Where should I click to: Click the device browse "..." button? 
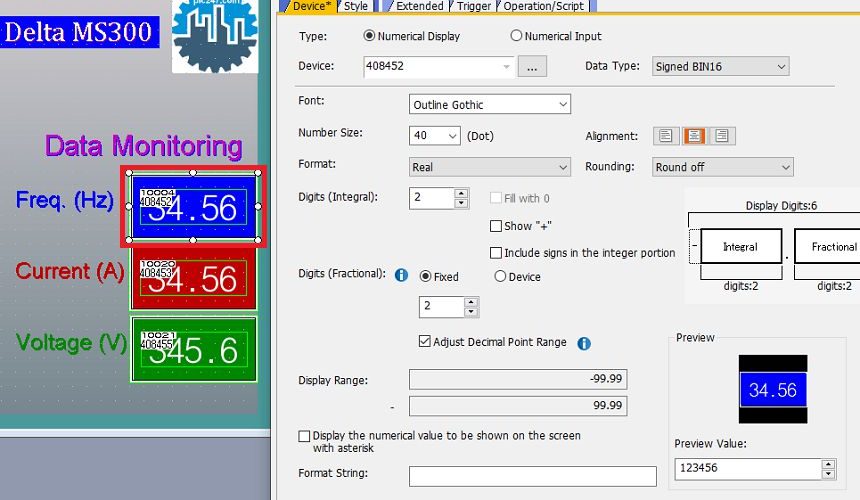[x=532, y=67]
